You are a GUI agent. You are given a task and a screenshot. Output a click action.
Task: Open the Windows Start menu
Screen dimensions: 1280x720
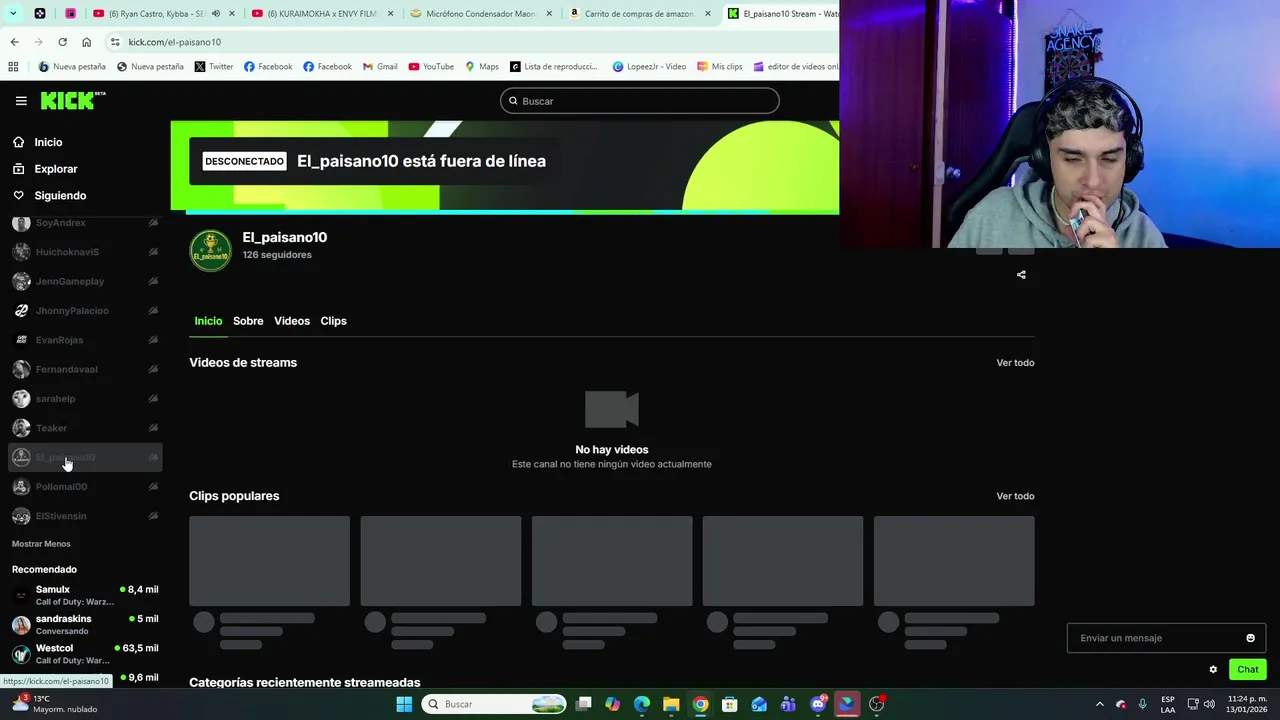tap(404, 704)
